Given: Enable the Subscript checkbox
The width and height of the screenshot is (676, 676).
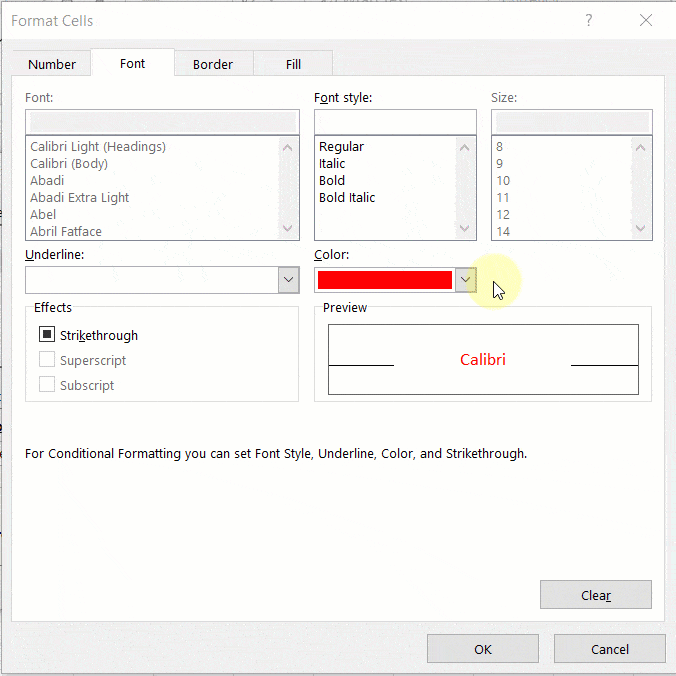Looking at the screenshot, I should [x=47, y=385].
